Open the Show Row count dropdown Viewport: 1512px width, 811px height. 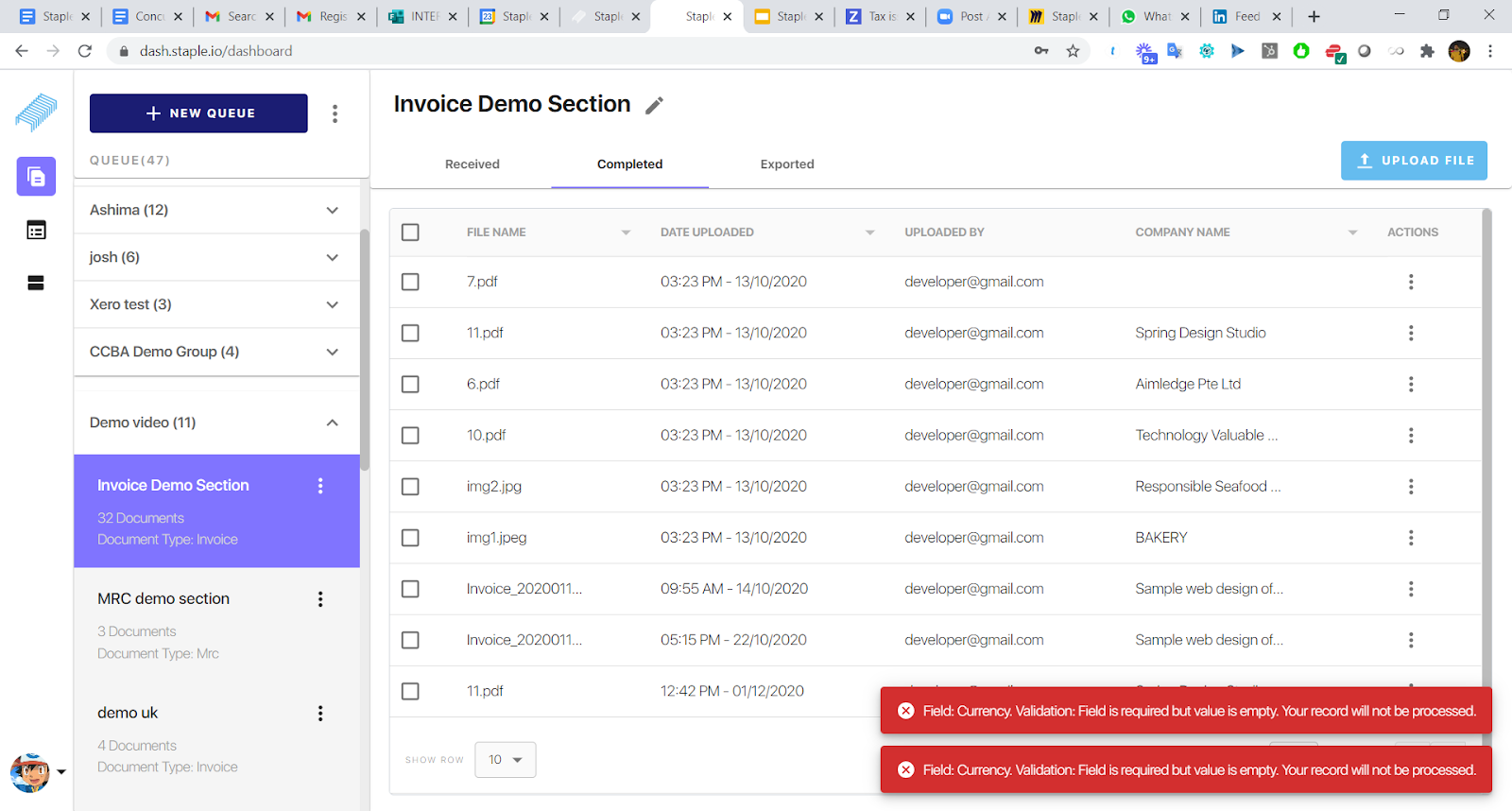pos(506,760)
